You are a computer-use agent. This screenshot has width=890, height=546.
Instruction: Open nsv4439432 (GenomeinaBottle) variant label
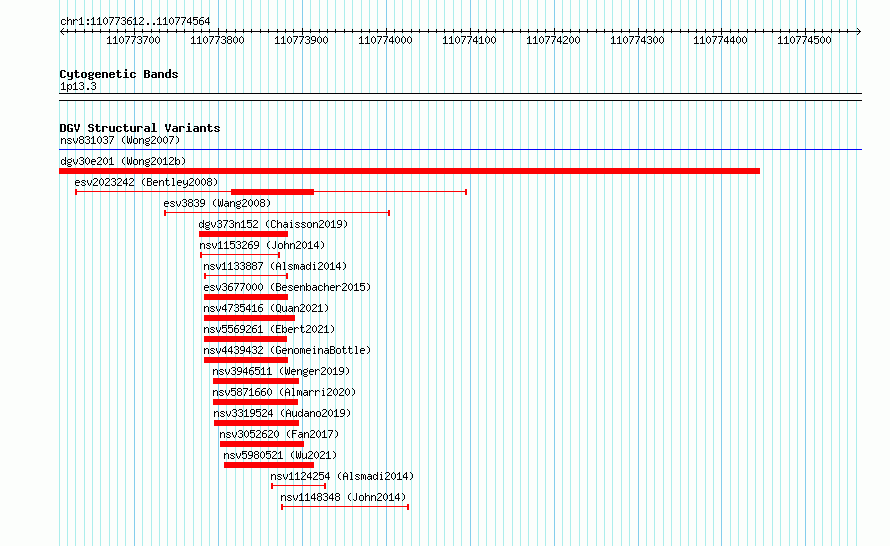pos(287,350)
